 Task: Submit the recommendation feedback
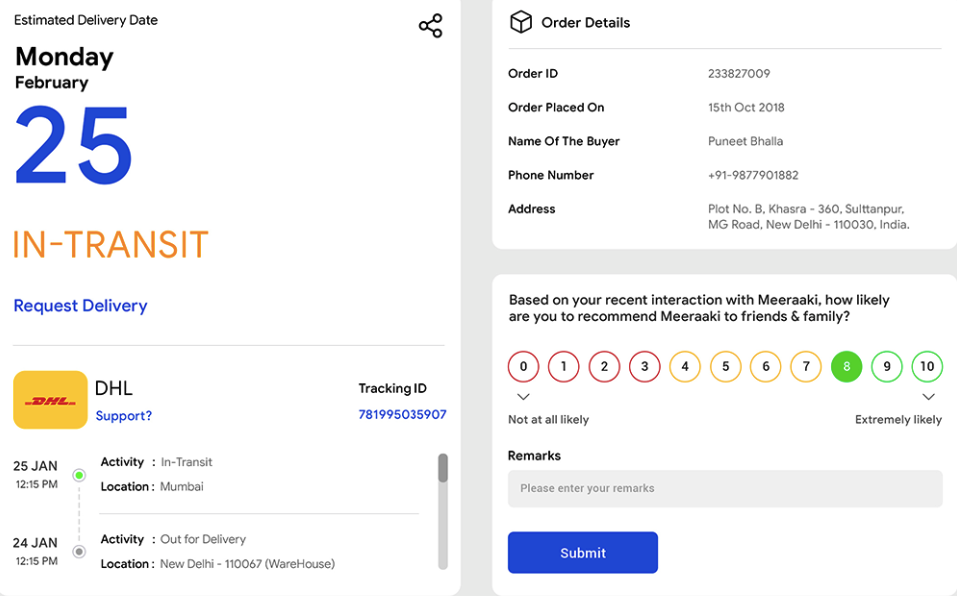point(583,553)
